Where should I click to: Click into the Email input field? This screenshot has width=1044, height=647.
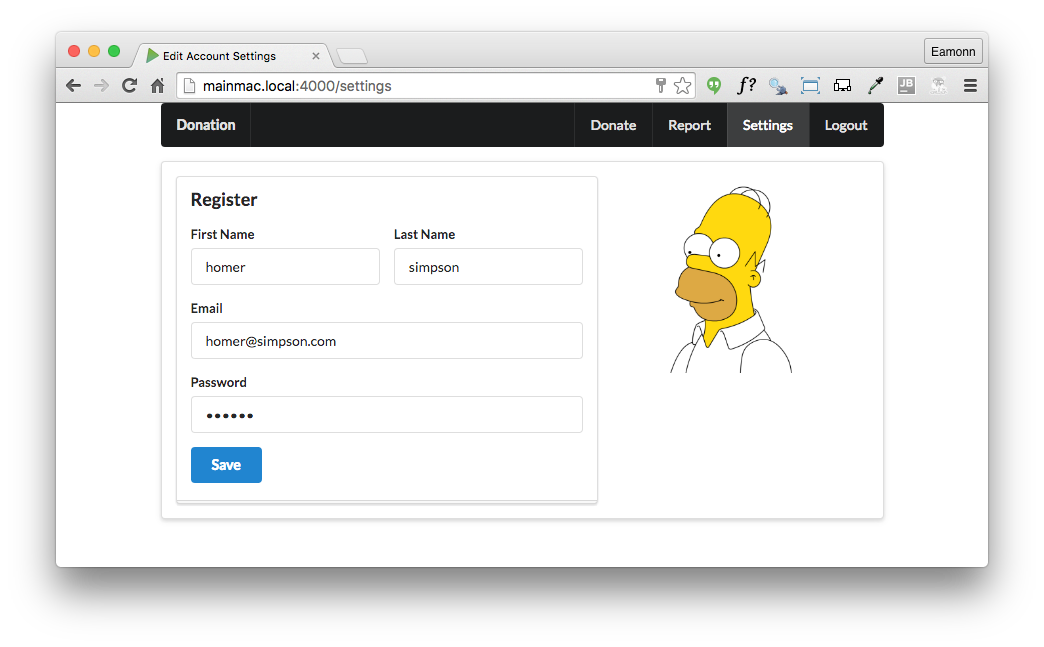point(386,341)
